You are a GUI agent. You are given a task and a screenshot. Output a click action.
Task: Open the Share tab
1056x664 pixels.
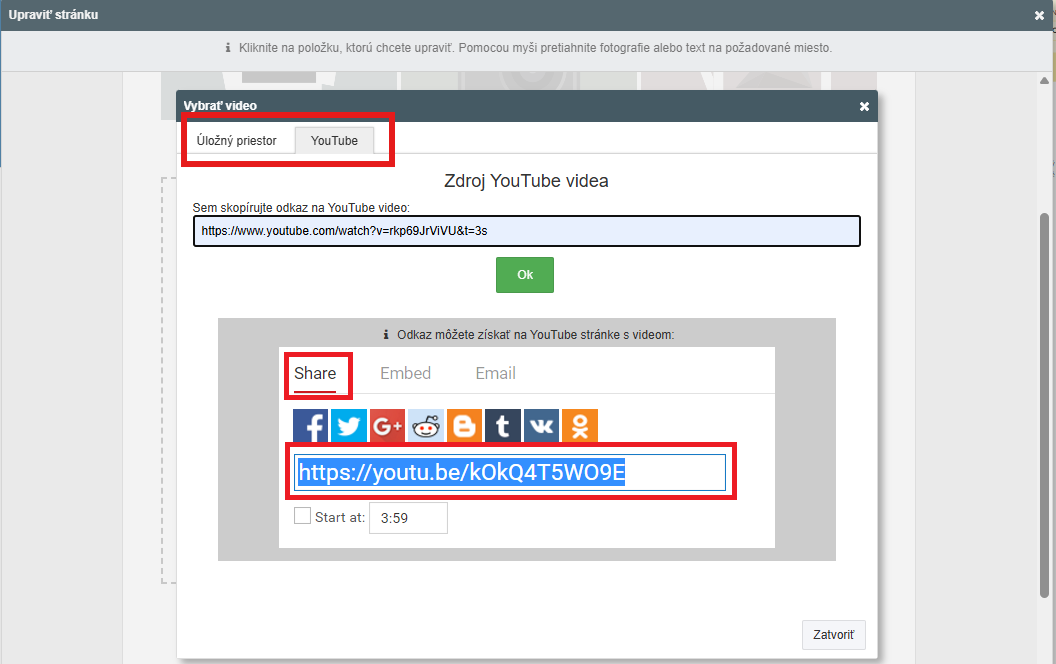pos(315,373)
